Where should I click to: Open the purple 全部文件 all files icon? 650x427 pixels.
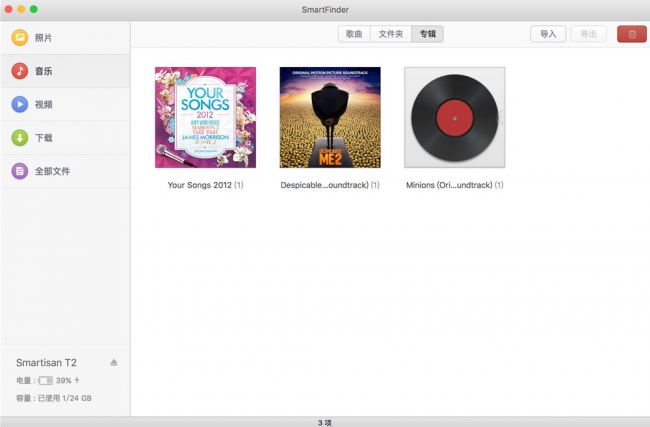tap(19, 171)
